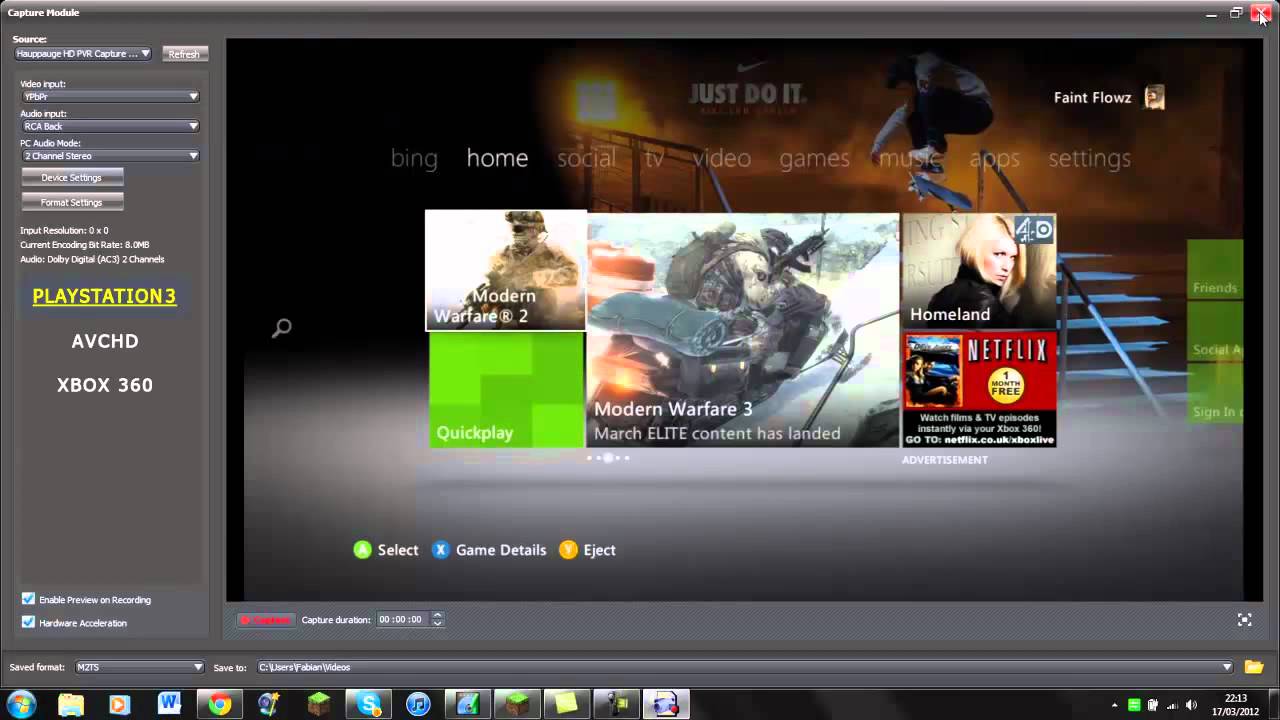The width and height of the screenshot is (1280, 720).
Task: Select the XBOX 360 preset
Action: coord(105,385)
